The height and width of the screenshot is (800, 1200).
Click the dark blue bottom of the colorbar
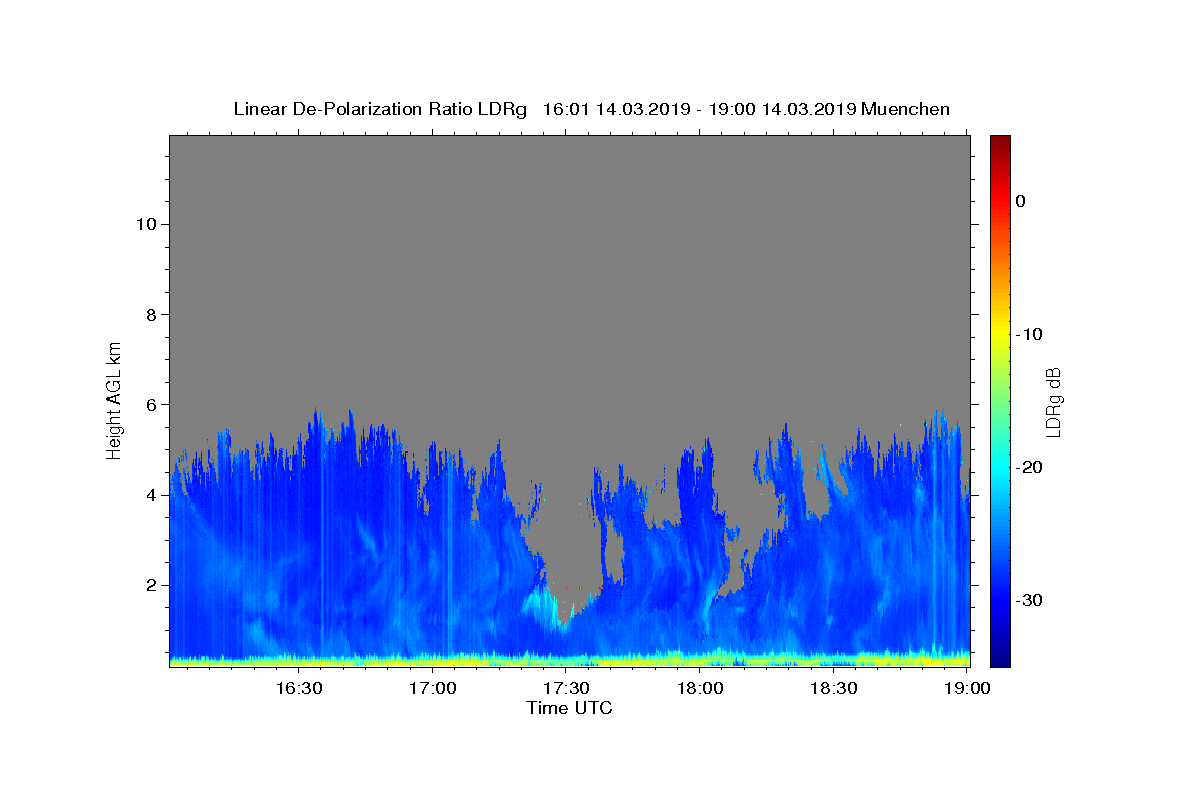coord(1000,655)
